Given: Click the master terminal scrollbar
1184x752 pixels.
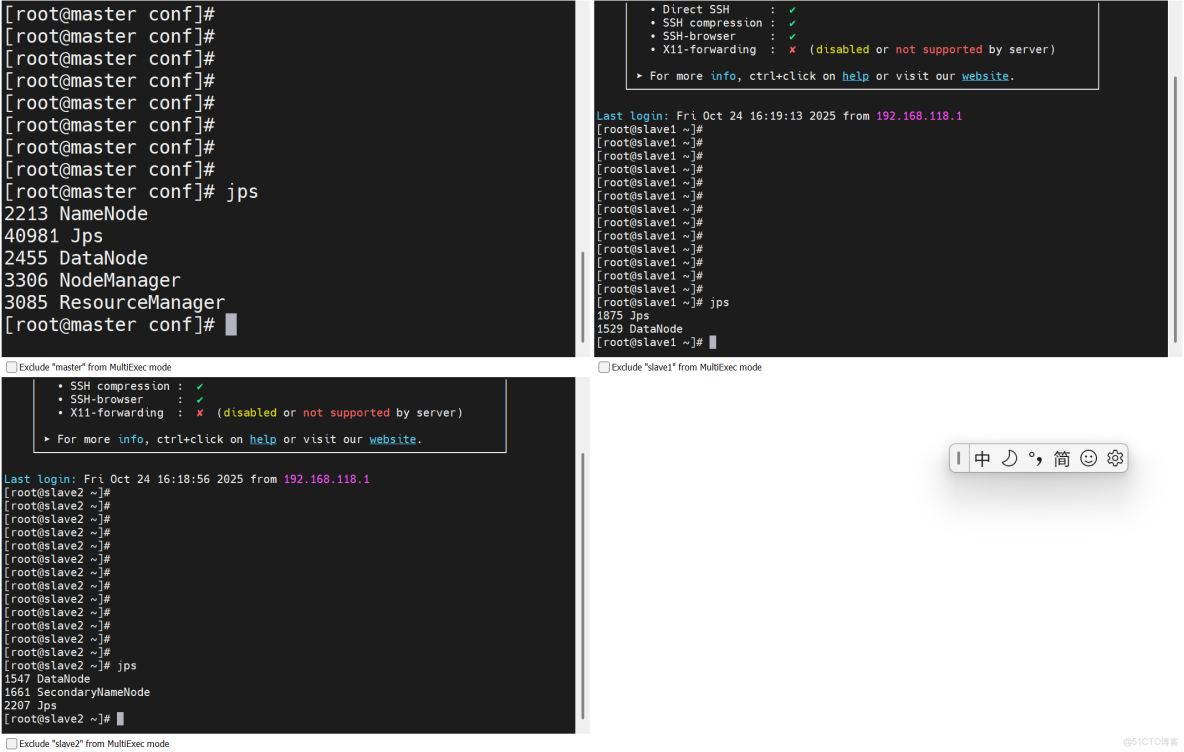Looking at the screenshot, I should (x=582, y=296).
